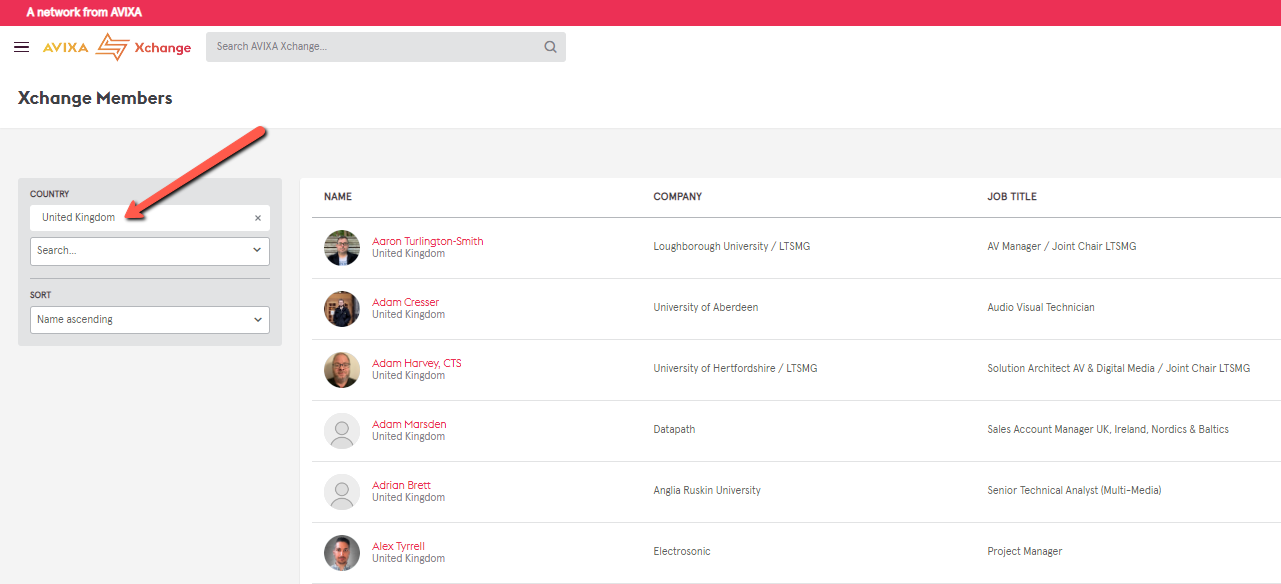1281x584 pixels.
Task: Open the hamburger navigation menu
Action: pyautogui.click(x=21, y=47)
